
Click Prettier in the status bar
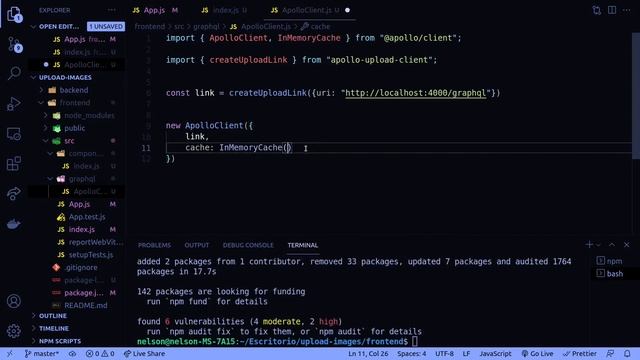point(580,353)
